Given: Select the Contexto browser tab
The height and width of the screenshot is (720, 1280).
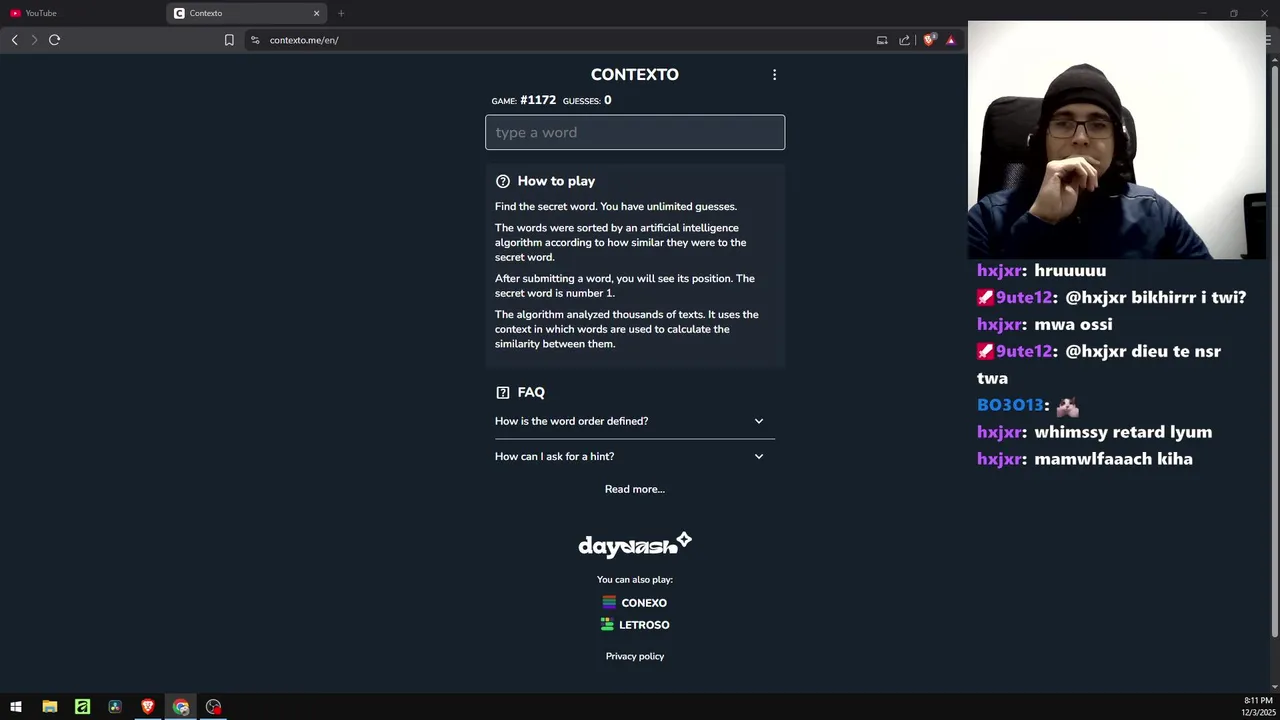Looking at the screenshot, I should (247, 13).
